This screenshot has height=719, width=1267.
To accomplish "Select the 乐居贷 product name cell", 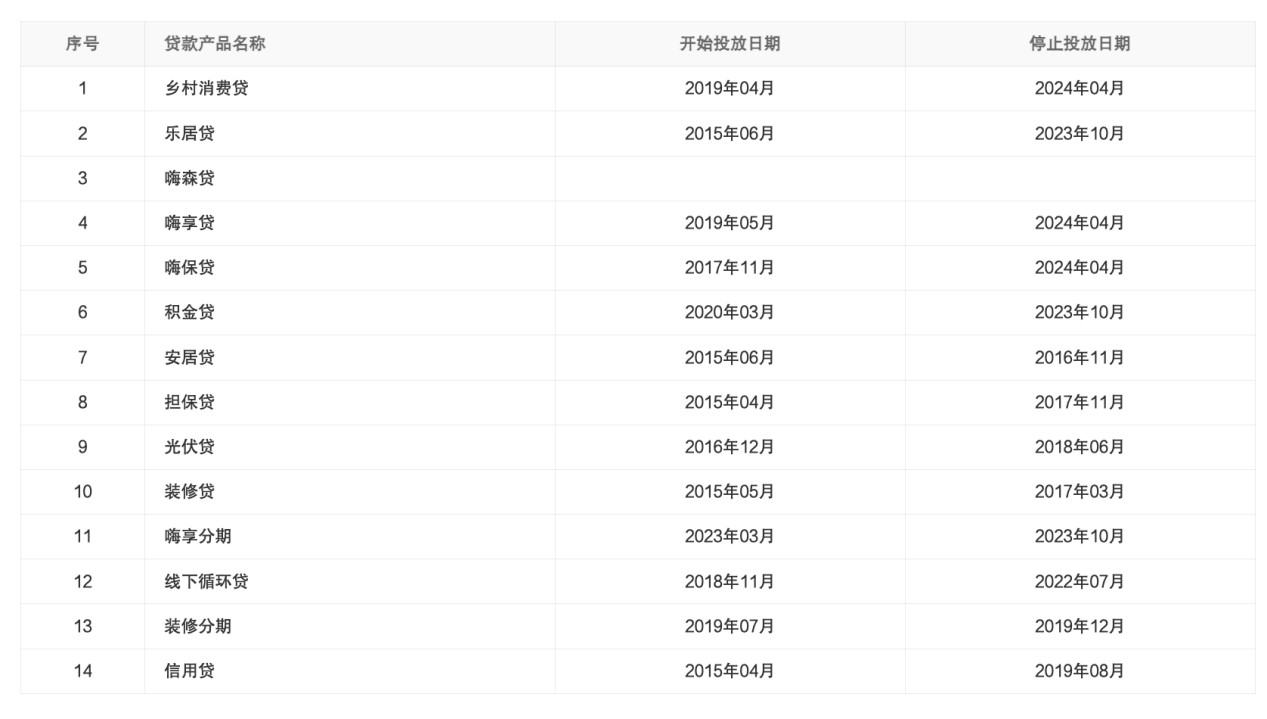I will coord(190,133).
